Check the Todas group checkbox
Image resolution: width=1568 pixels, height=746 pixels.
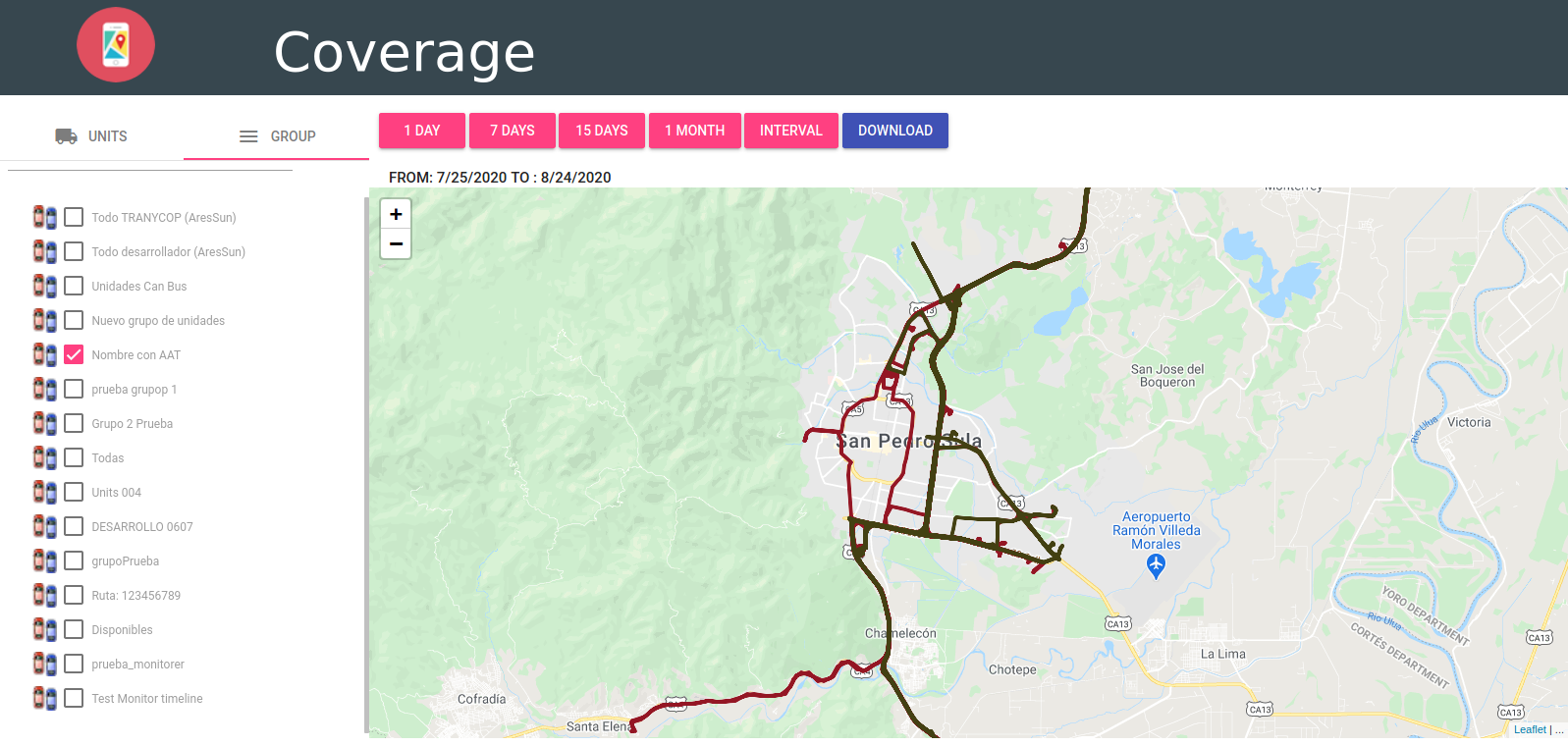[74, 457]
